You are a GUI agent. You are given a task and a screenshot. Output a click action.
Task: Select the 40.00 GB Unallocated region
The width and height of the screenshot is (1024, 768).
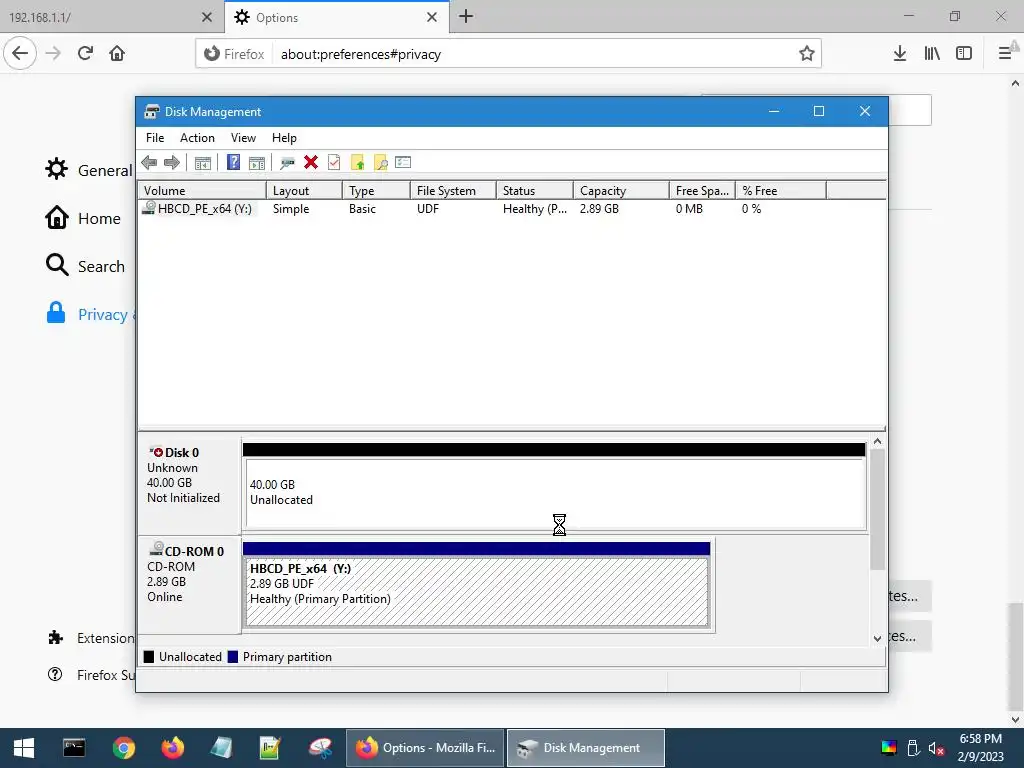point(555,493)
